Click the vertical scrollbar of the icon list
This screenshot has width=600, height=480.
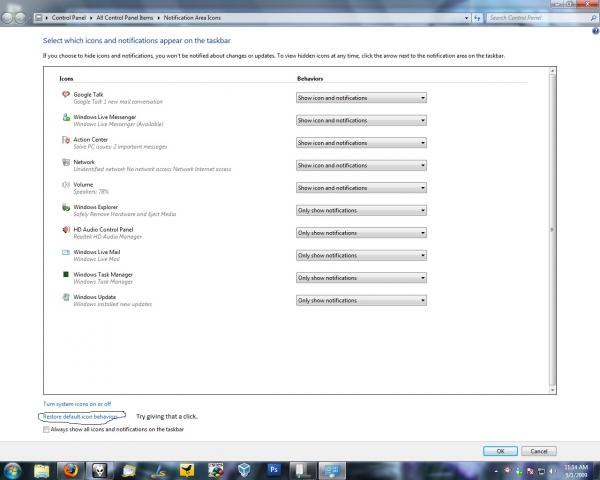tap(552, 230)
